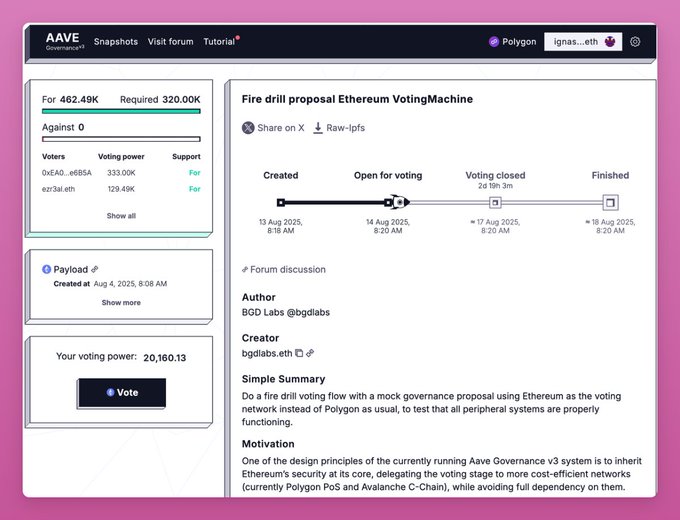
Task: Go to Visit forum in navigation
Action: pyautogui.click(x=170, y=42)
